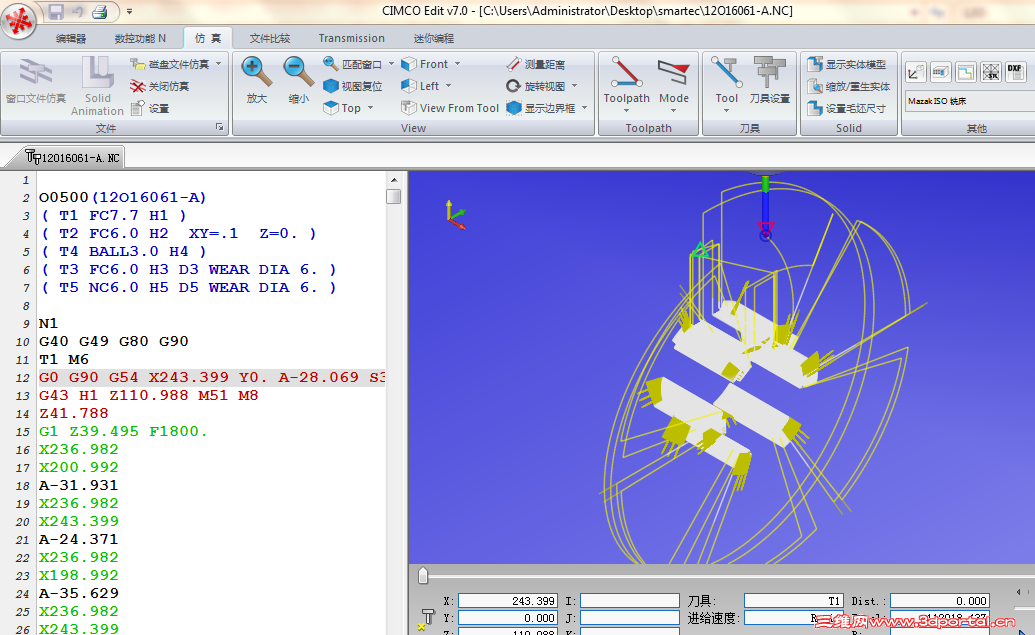
Task: Click the X coordinate field showing 243.399
Action: click(508, 601)
